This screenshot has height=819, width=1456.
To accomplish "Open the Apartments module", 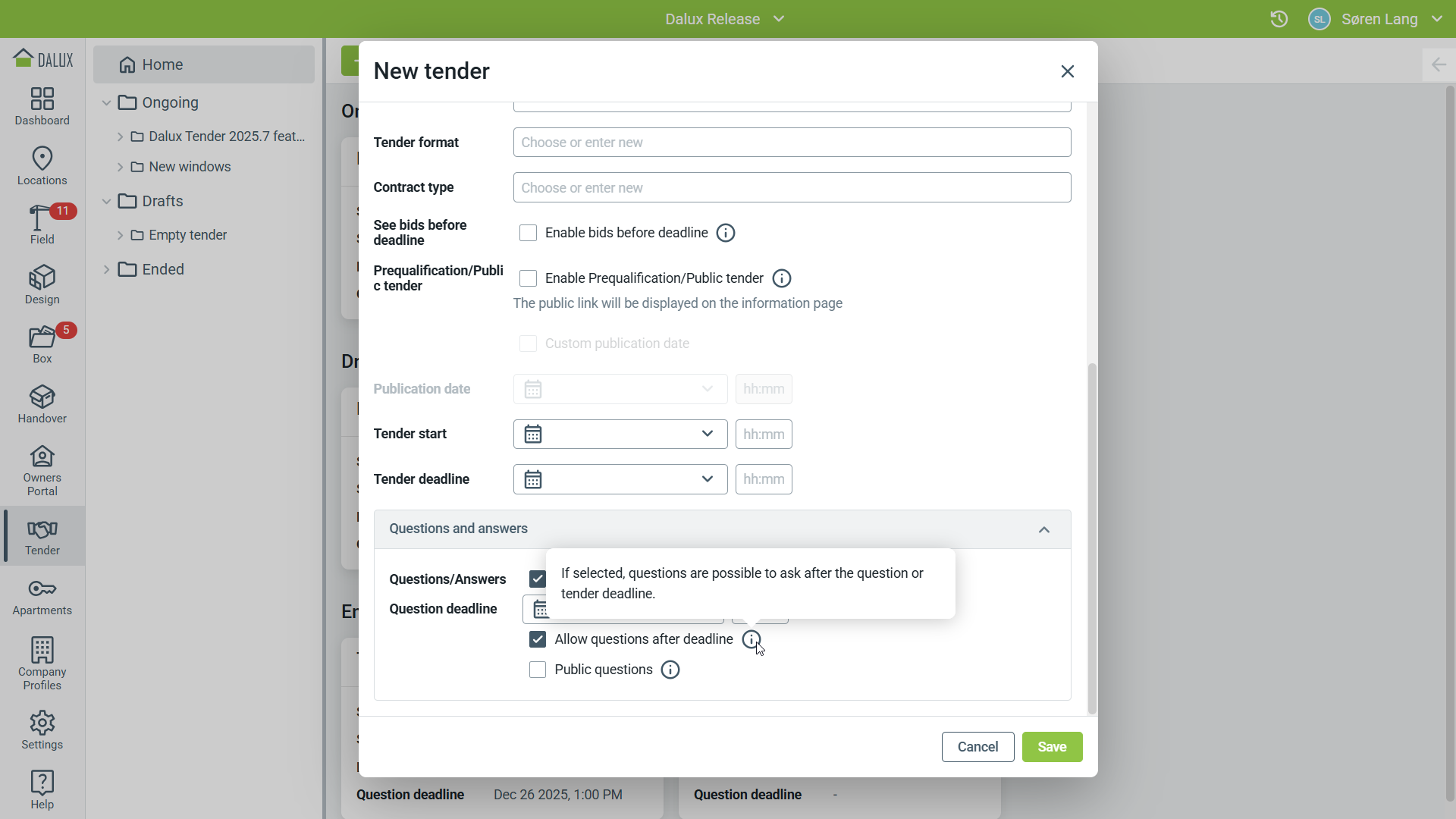I will click(42, 597).
